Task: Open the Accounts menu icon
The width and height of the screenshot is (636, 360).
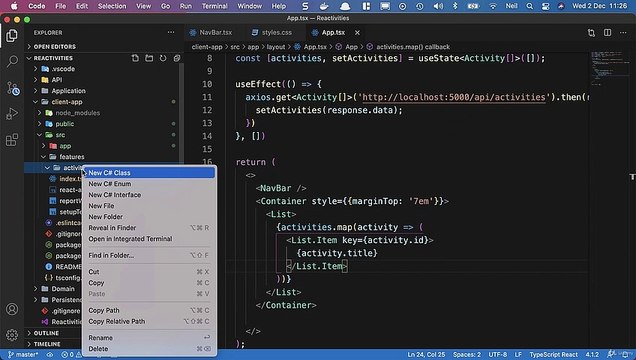Action: pos(12,309)
